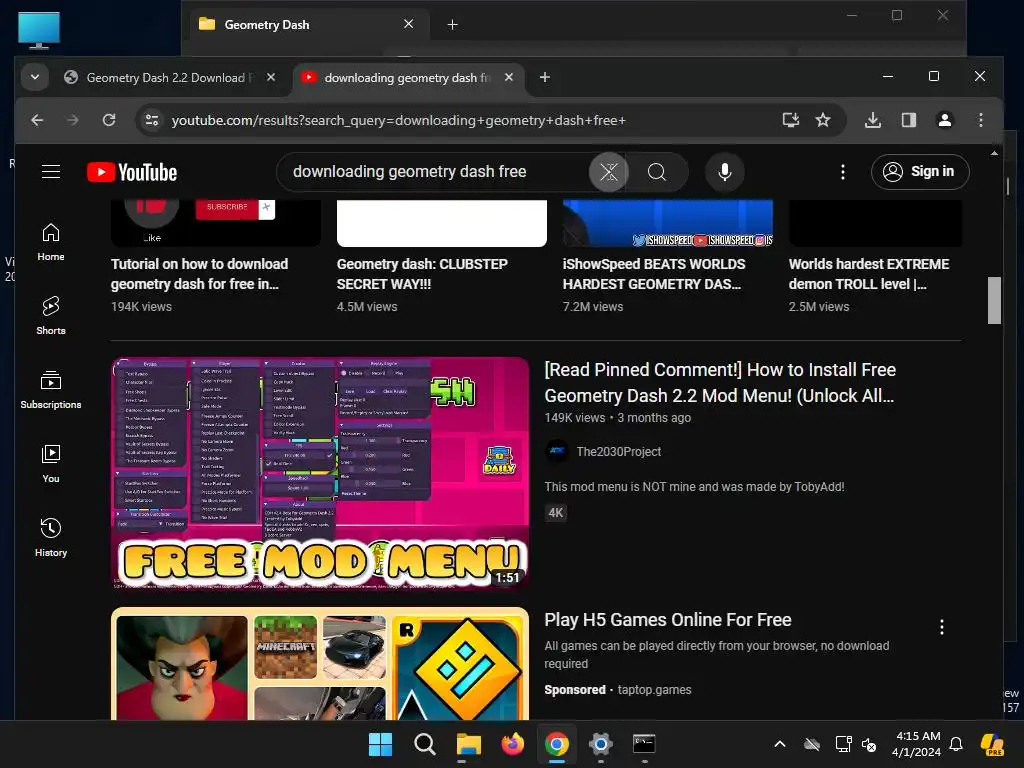Click the Sign in button
This screenshot has width=1024, height=768.
click(x=920, y=172)
